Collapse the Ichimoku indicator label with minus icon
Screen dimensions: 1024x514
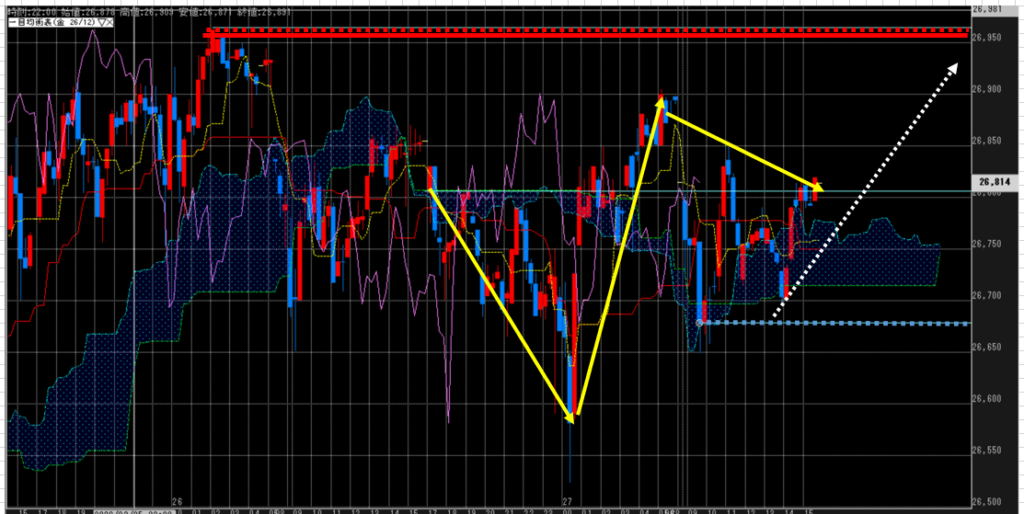[11, 19]
